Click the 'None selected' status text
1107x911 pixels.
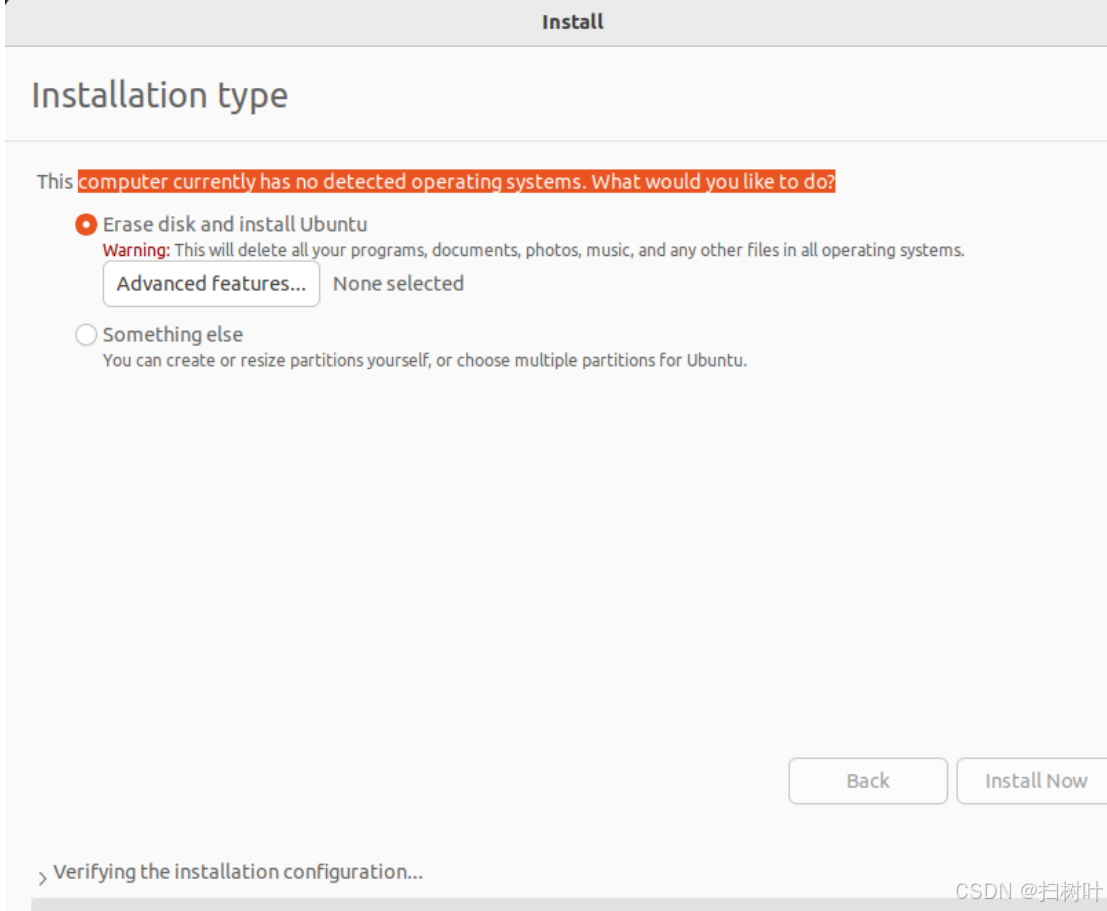(398, 284)
